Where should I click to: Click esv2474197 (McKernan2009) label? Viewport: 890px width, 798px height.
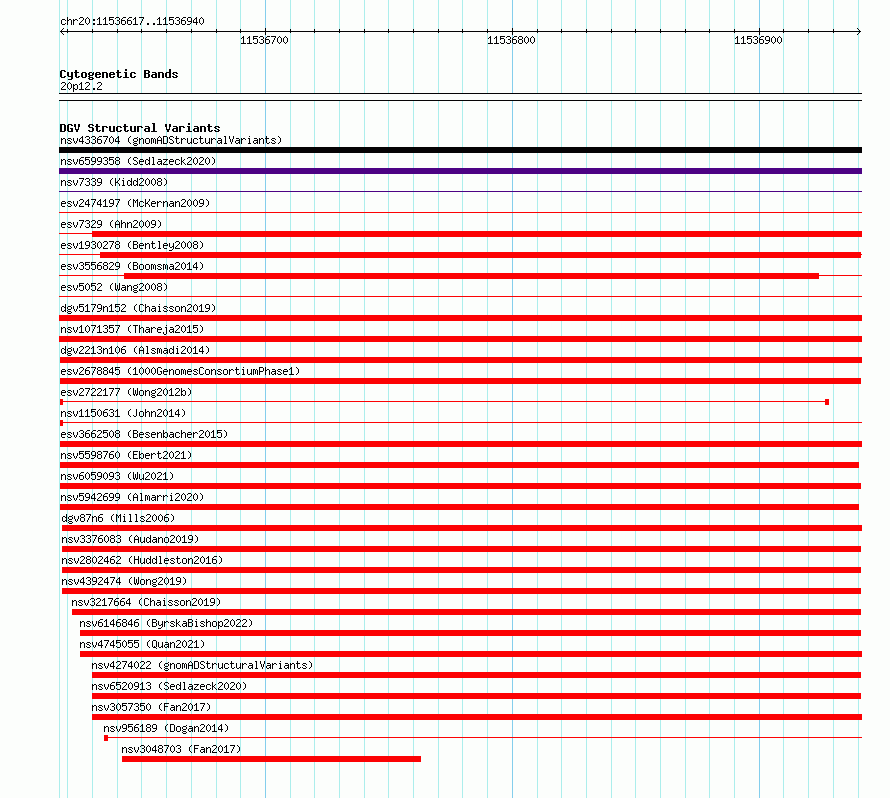click(x=135, y=203)
